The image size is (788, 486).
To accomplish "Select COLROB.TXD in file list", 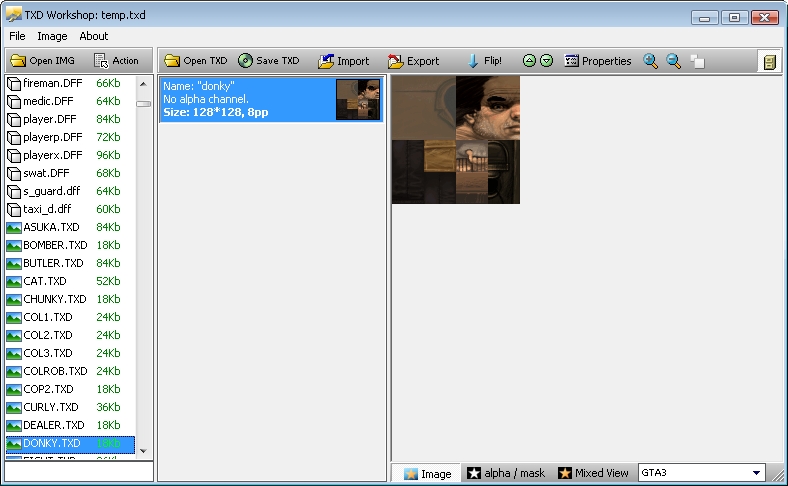I will pos(70,371).
